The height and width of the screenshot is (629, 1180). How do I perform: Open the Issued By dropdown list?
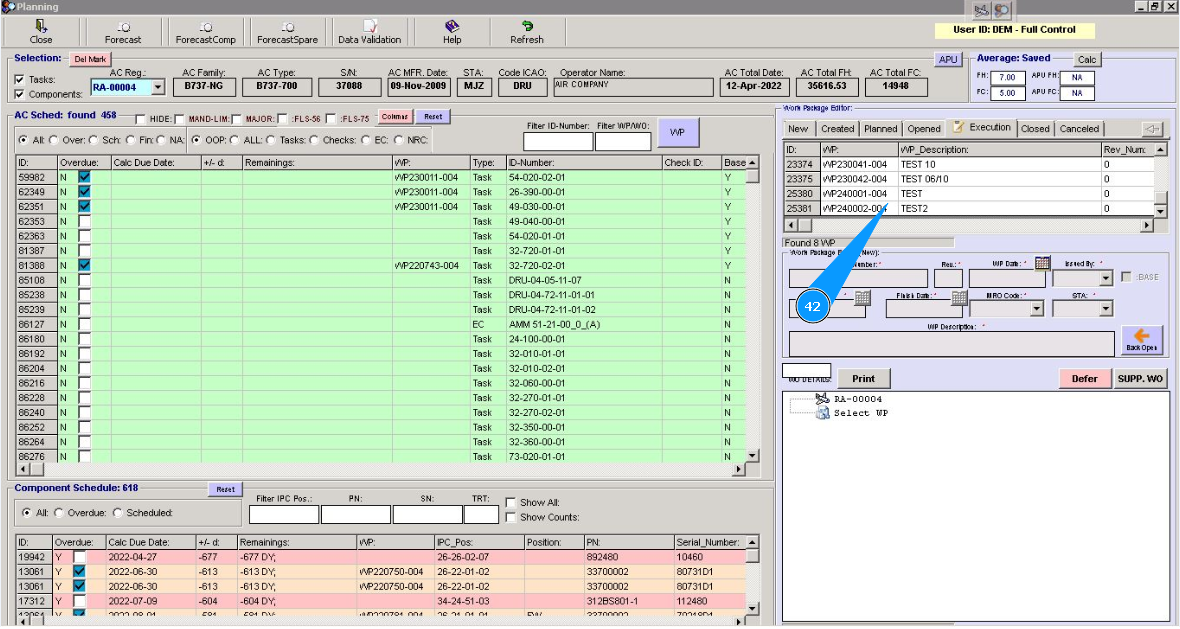[1105, 279]
